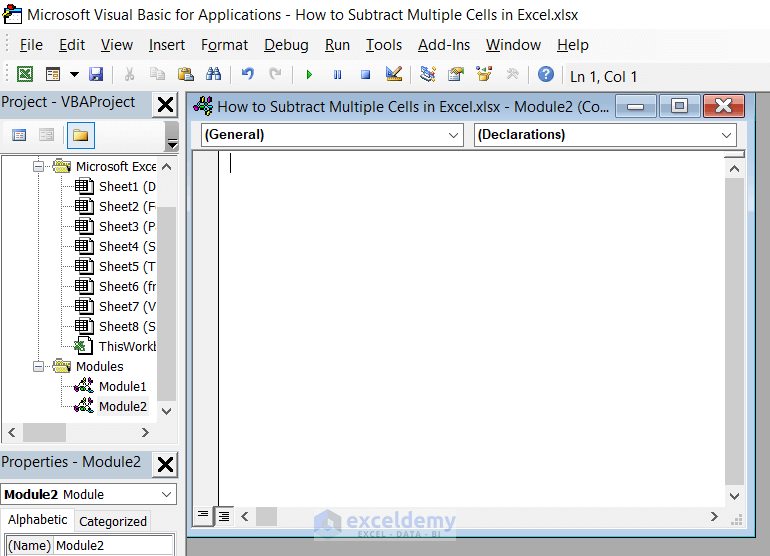Open the Insert menu

[166, 45]
